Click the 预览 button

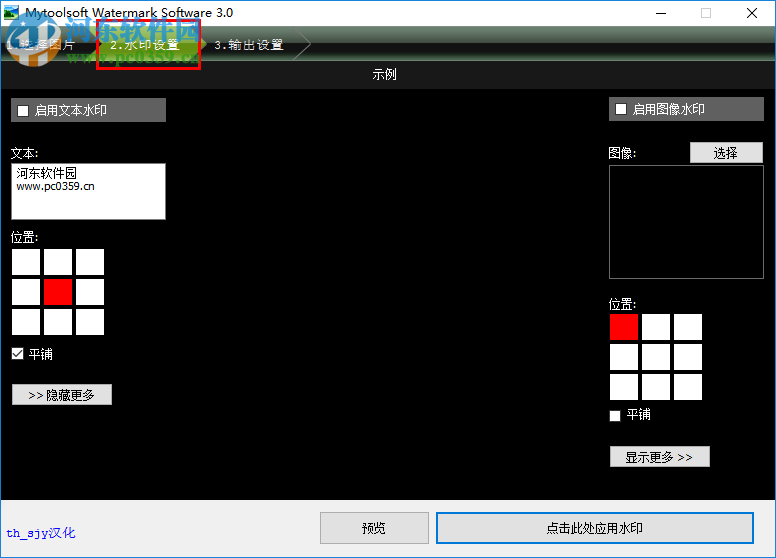374,528
